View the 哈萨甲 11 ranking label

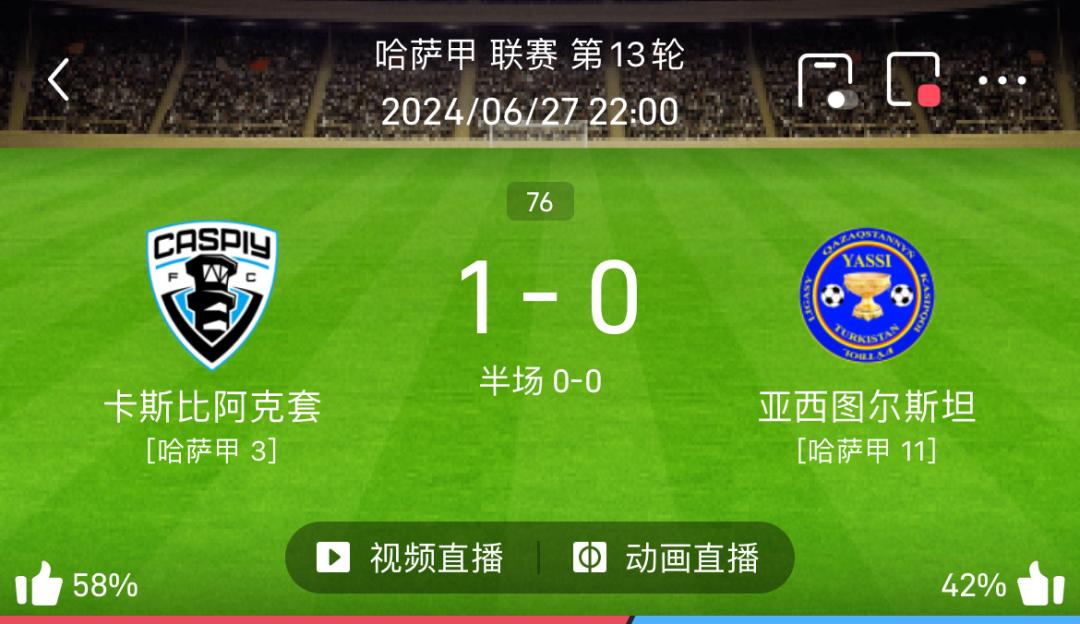(x=866, y=451)
